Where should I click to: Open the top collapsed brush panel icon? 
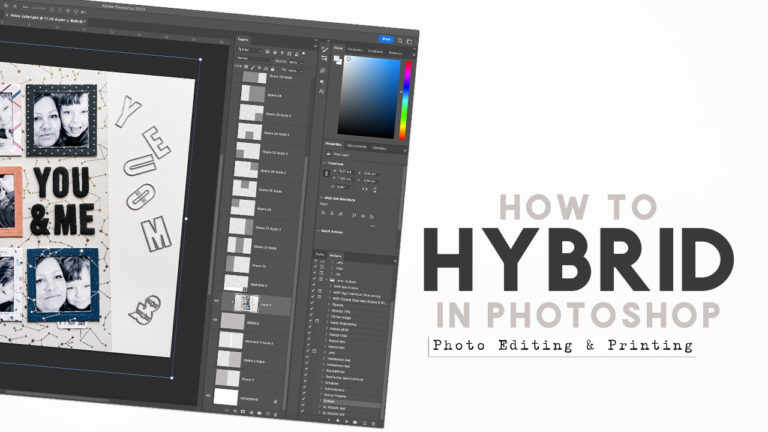[325, 49]
